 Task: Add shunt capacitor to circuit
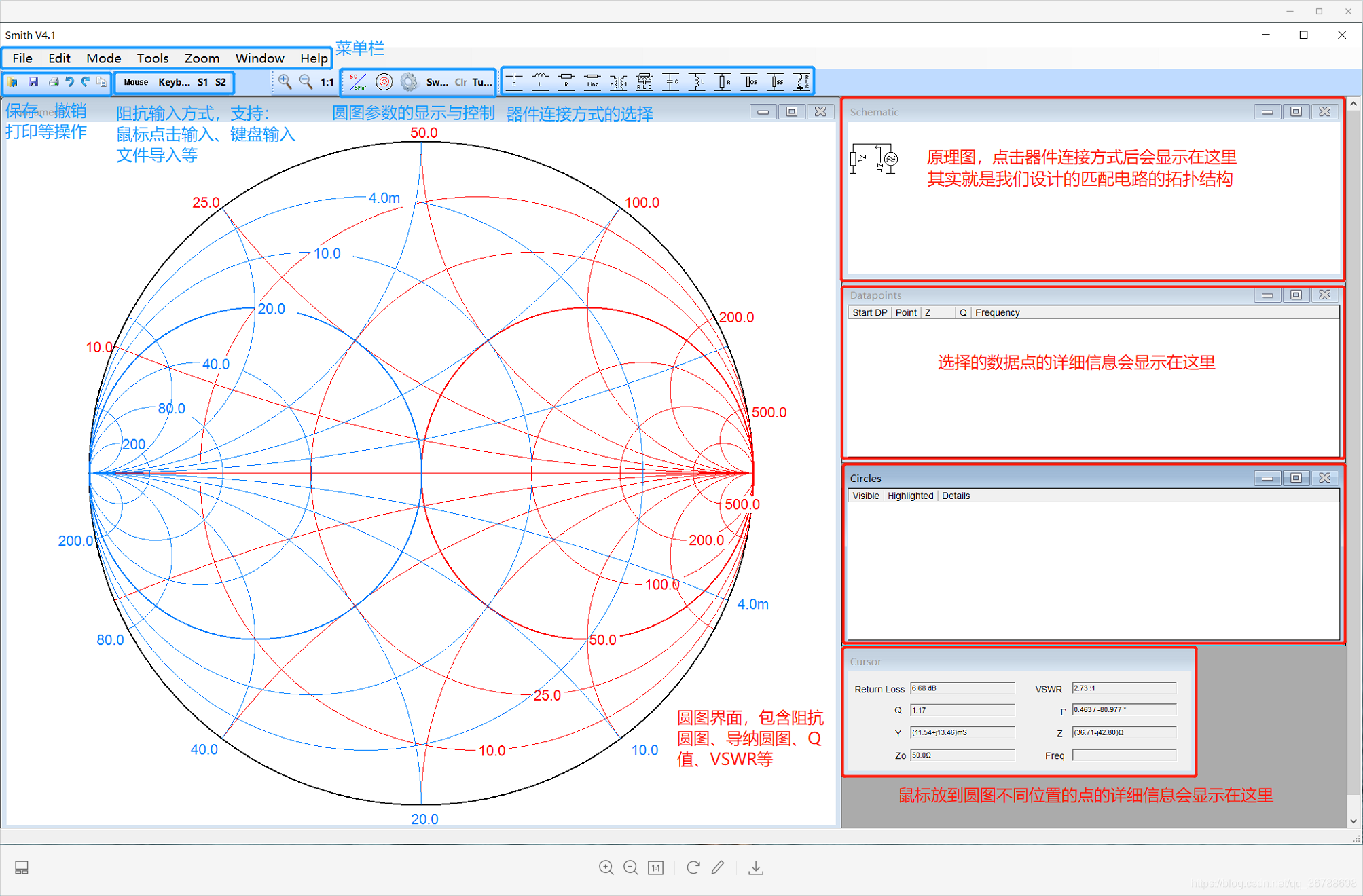[671, 81]
